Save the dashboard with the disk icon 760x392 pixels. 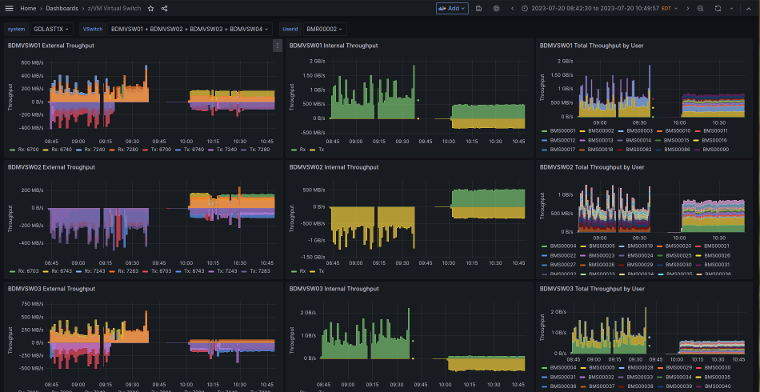click(479, 8)
